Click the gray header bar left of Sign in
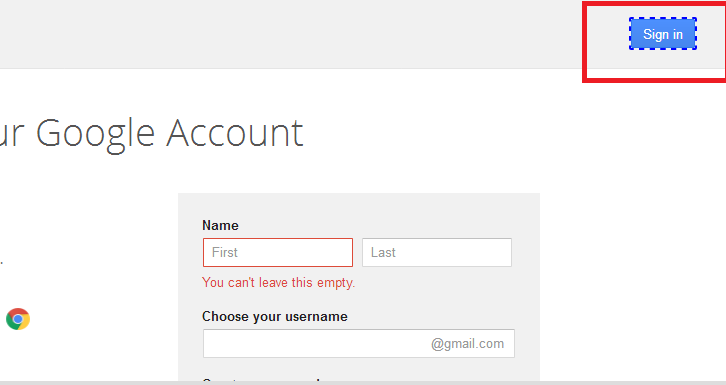The image size is (726, 385). (x=291, y=34)
